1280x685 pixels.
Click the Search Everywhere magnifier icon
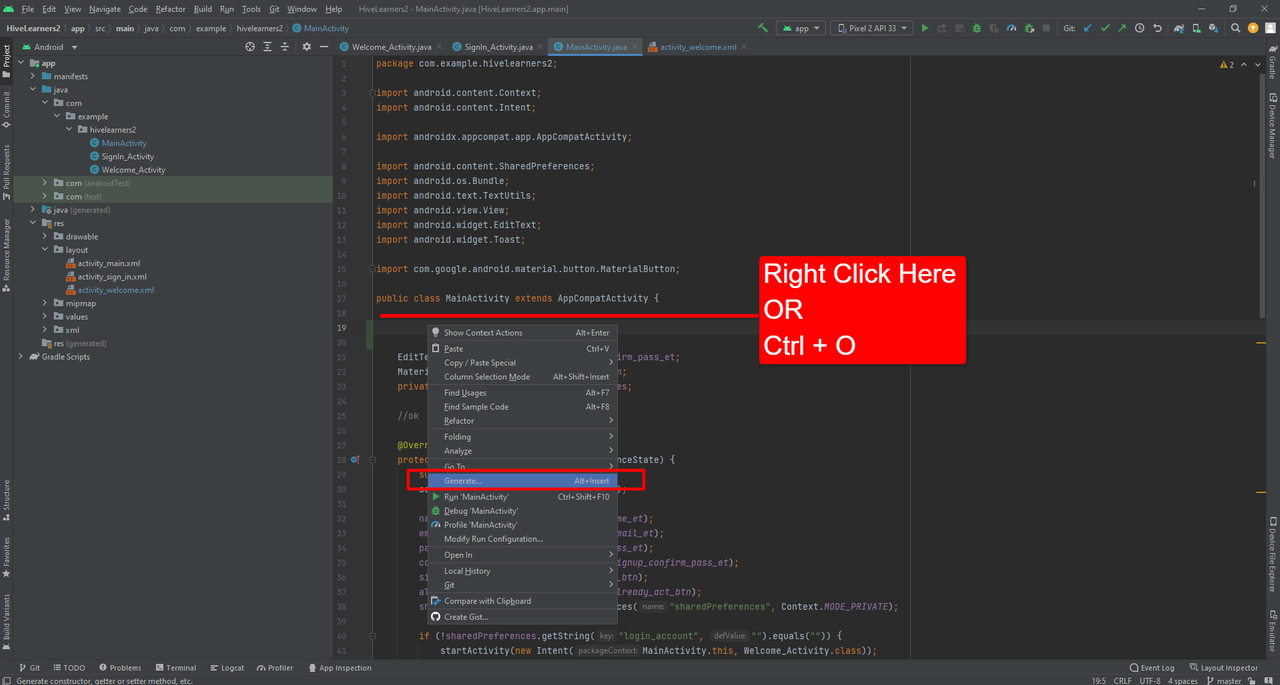[x=1236, y=28]
